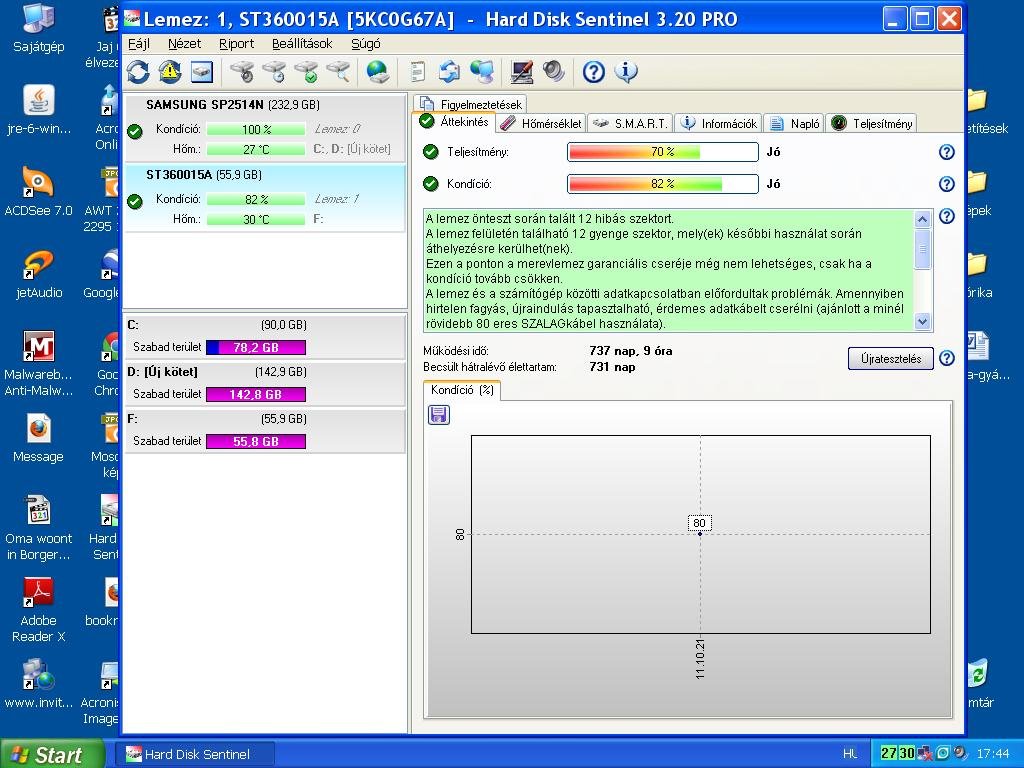Click the HU language indicator in tray
Screen dimensions: 1024x768
tap(850, 754)
